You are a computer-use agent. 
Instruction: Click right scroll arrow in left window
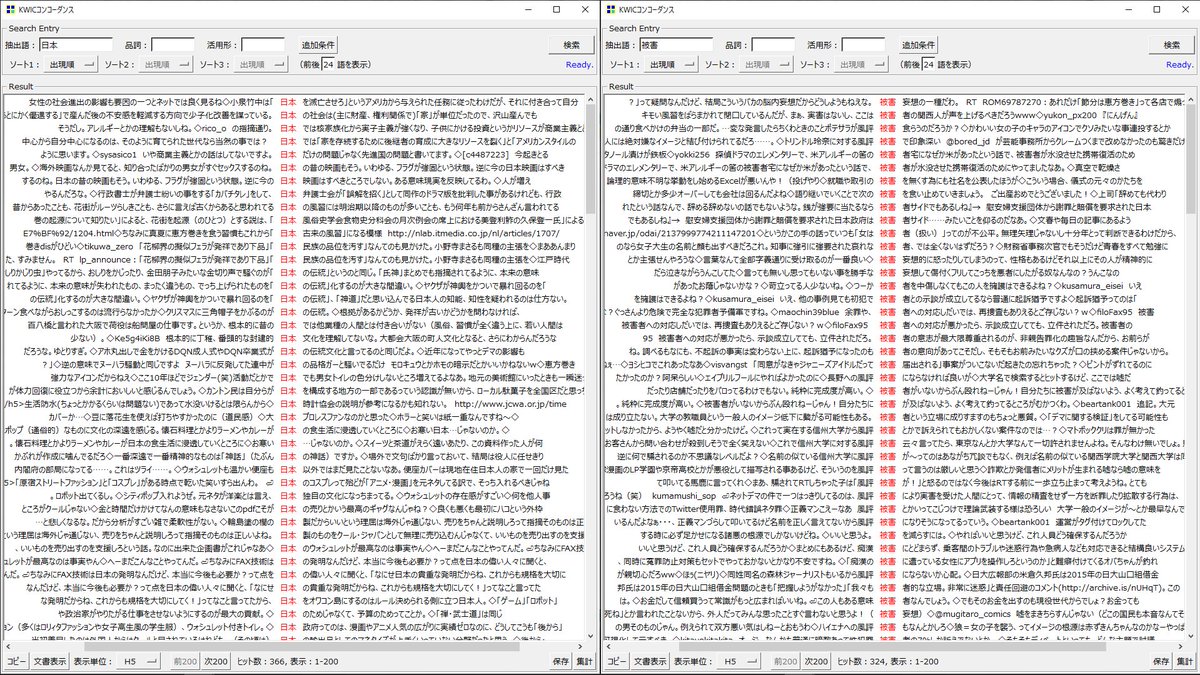pyautogui.click(x=582, y=646)
